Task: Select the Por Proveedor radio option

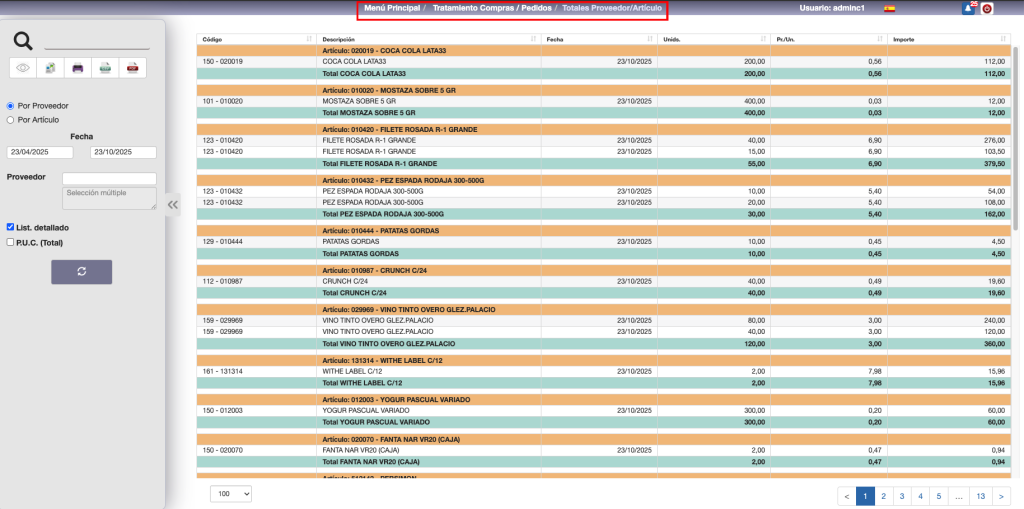Action: pyautogui.click(x=11, y=105)
